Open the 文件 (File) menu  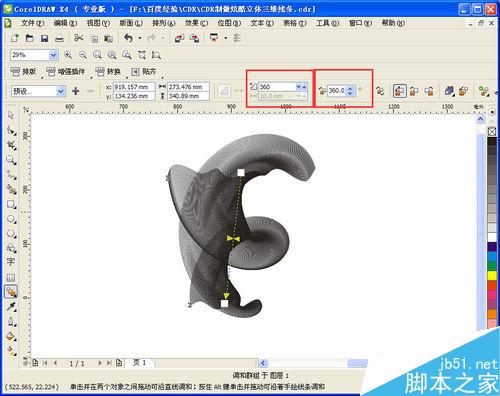pyautogui.click(x=33, y=23)
